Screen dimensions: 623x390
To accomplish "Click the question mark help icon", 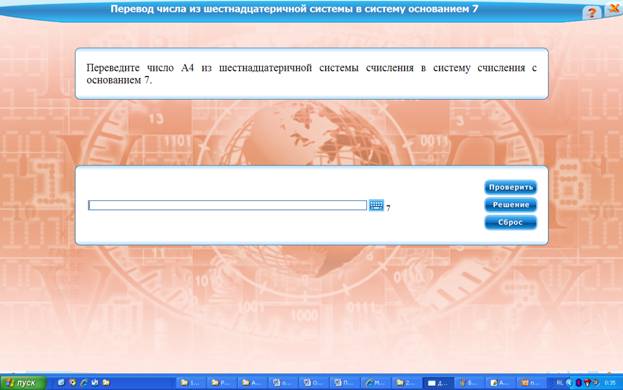I will [x=591, y=13].
